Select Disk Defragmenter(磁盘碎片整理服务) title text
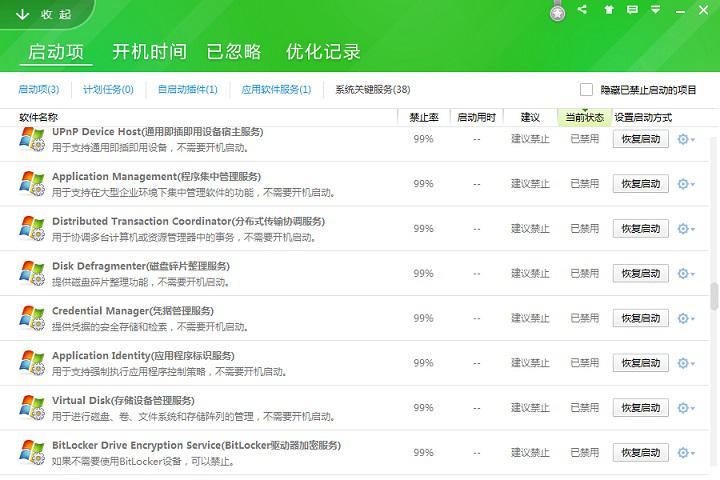This screenshot has width=720, height=480. tap(141, 266)
